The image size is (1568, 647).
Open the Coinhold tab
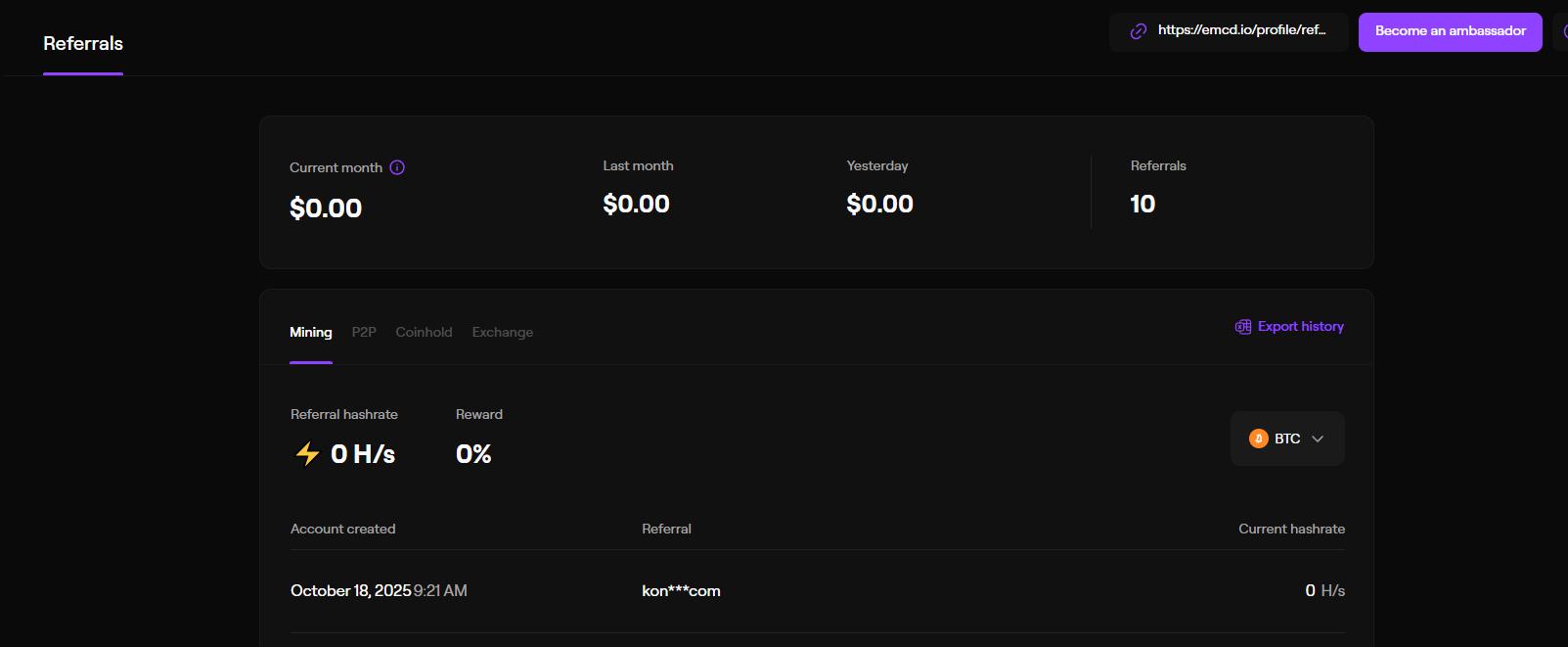(x=424, y=333)
